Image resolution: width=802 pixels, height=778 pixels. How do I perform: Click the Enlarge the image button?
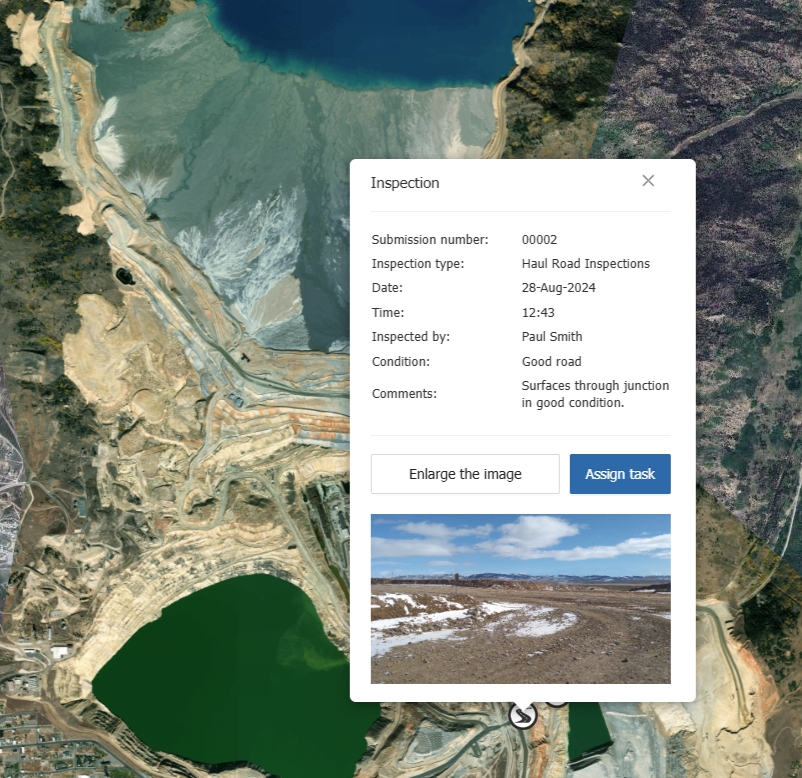click(465, 474)
